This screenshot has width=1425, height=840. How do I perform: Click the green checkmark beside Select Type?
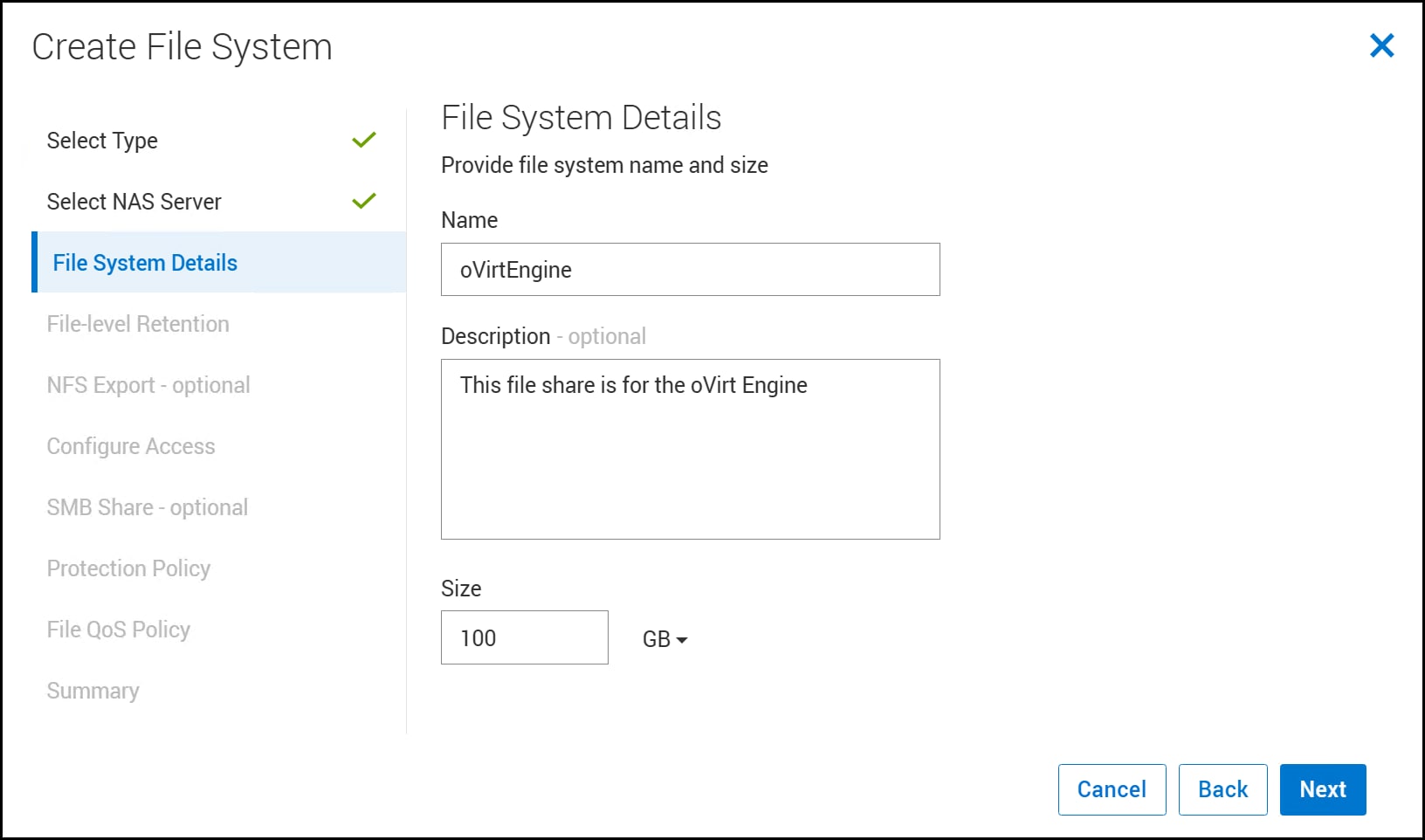[364, 140]
